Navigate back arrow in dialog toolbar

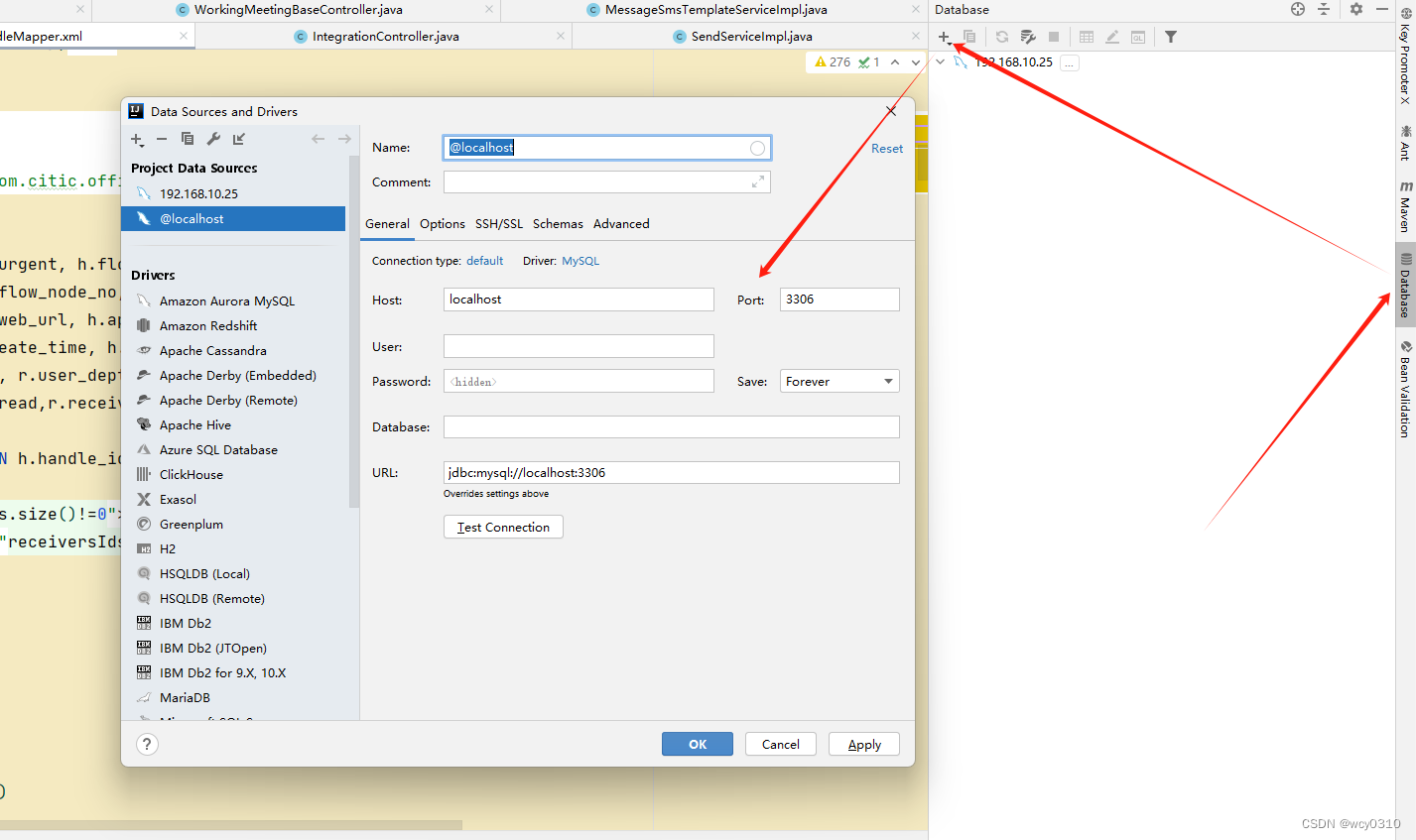point(319,139)
